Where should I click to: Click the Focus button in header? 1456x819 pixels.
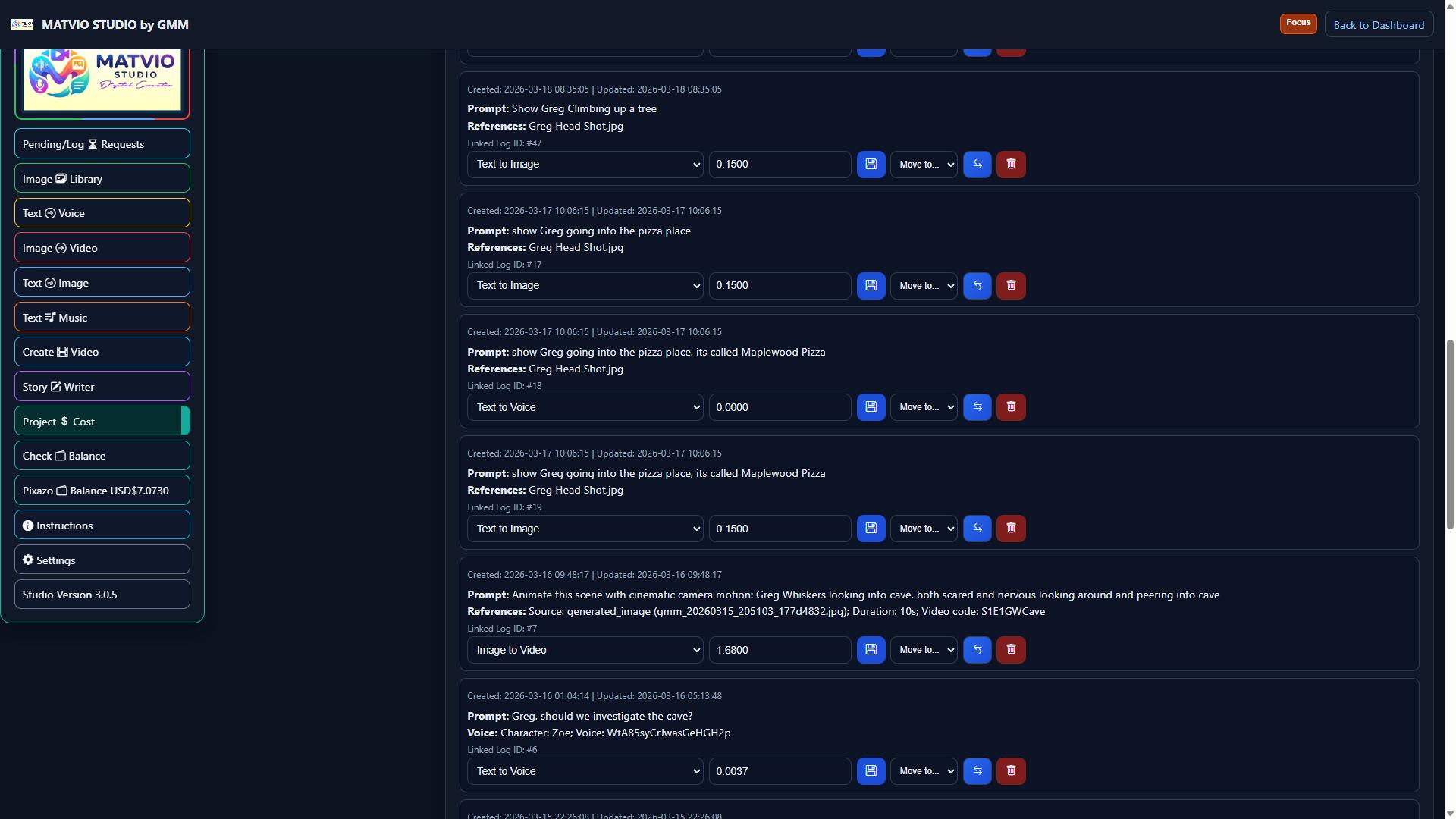coord(1298,23)
